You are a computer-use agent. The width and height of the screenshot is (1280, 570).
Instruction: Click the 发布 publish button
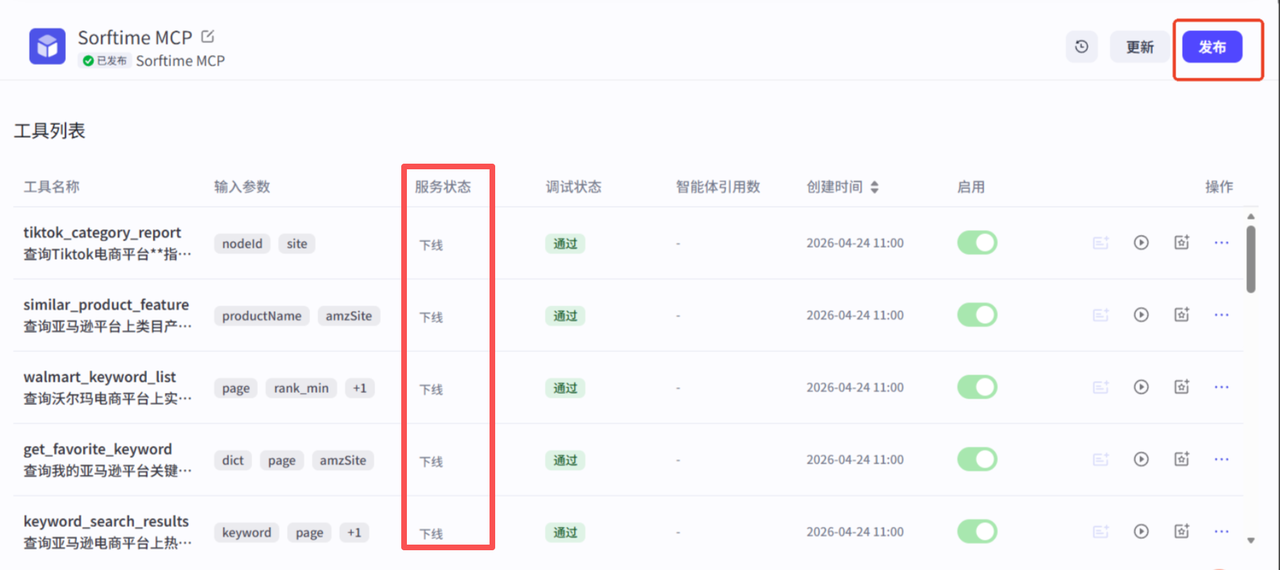coord(1212,47)
